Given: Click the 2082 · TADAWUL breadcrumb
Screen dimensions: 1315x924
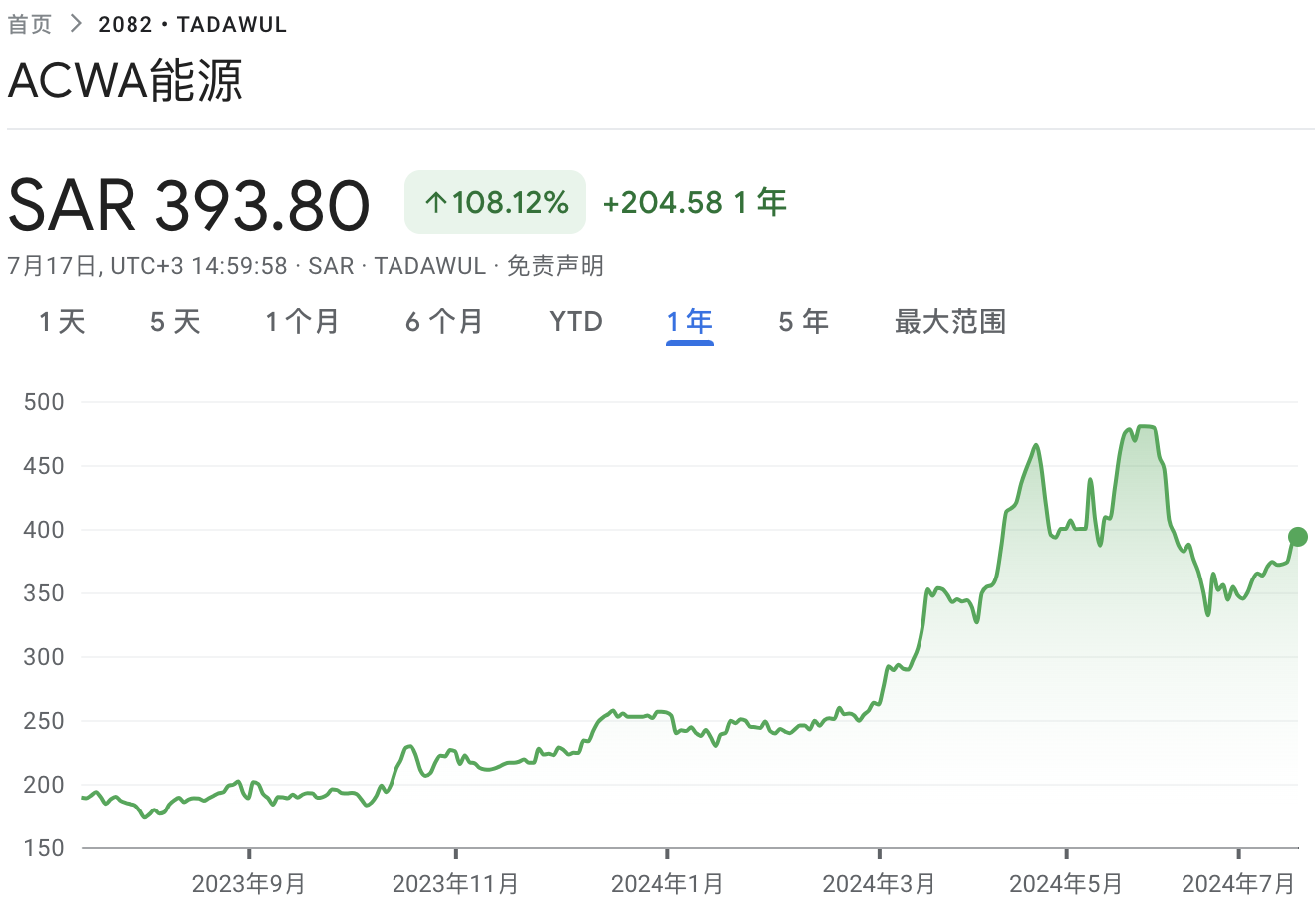Looking at the screenshot, I should (x=192, y=24).
